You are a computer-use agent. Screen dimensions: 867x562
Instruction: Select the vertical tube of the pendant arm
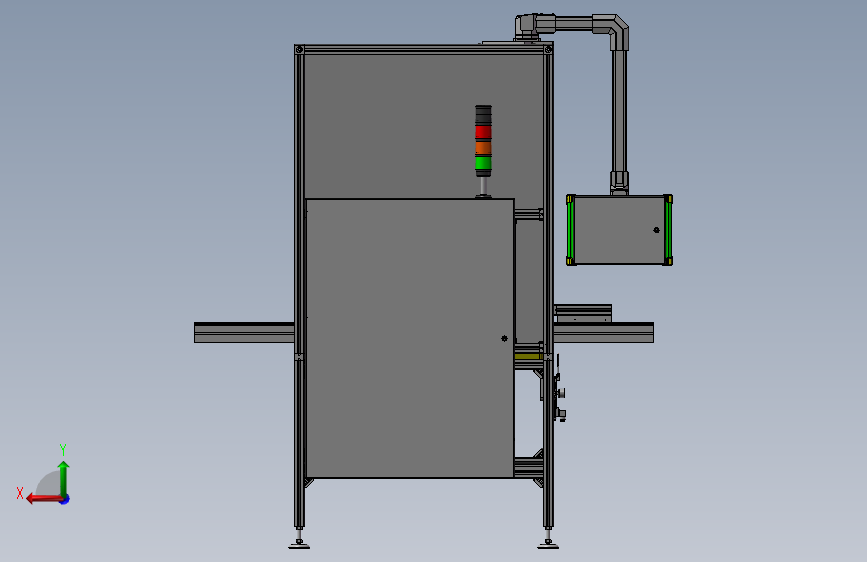point(619,111)
